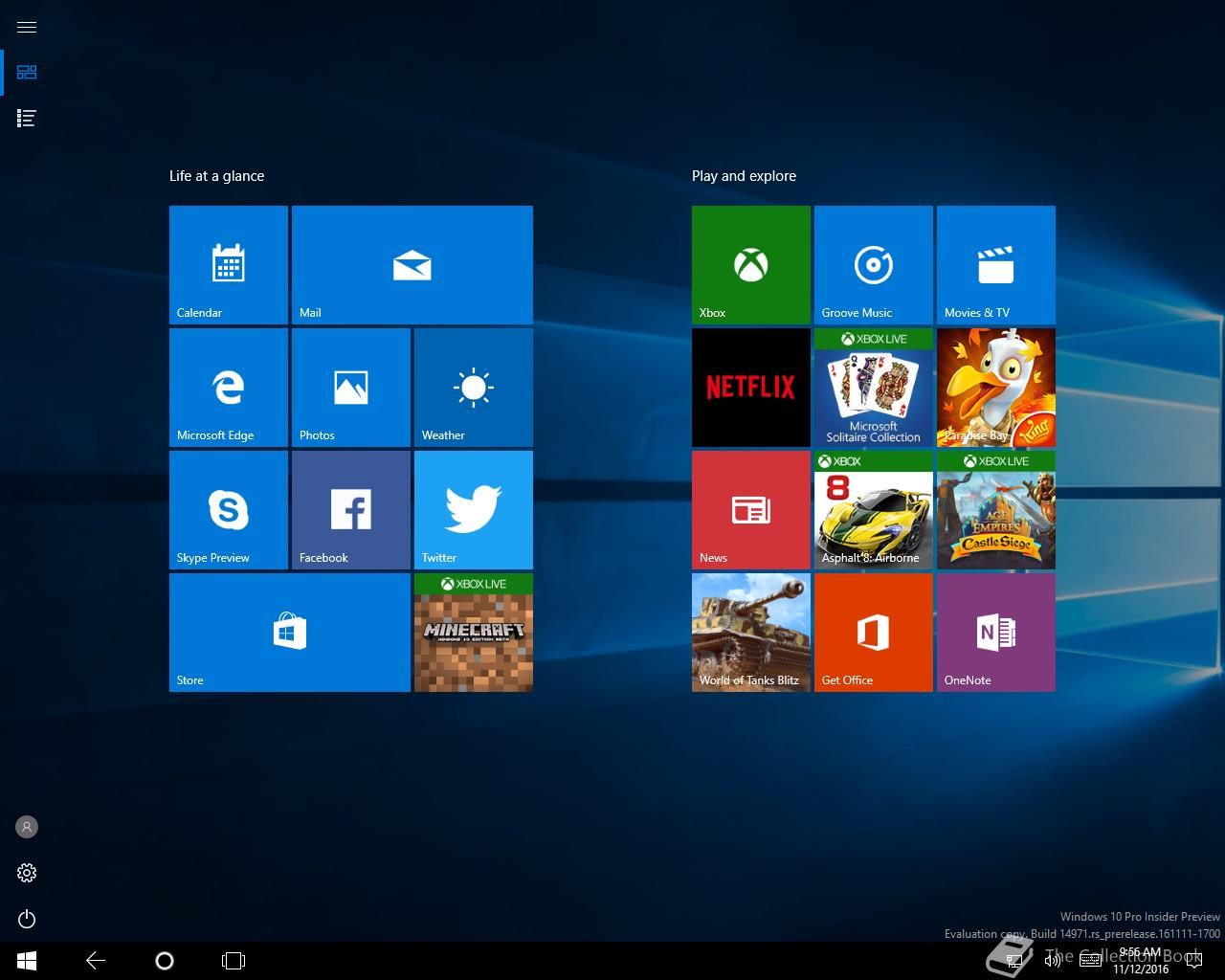This screenshot has height=980, width=1225.
Task: Launch the Minecraft tile
Action: point(474,633)
